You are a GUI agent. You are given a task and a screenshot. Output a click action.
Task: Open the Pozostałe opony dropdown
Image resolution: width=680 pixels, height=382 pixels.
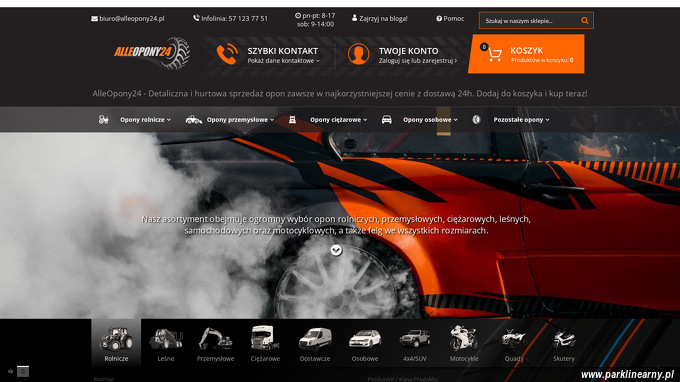pos(521,120)
